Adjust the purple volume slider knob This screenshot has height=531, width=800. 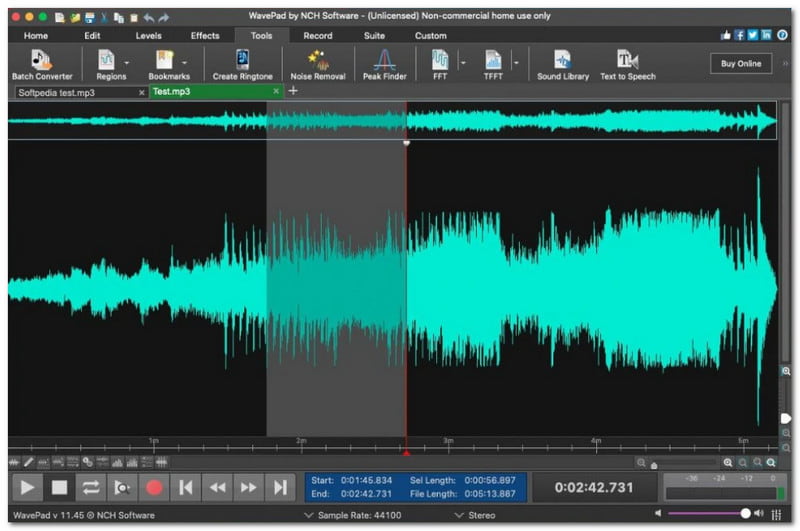[x=745, y=513]
